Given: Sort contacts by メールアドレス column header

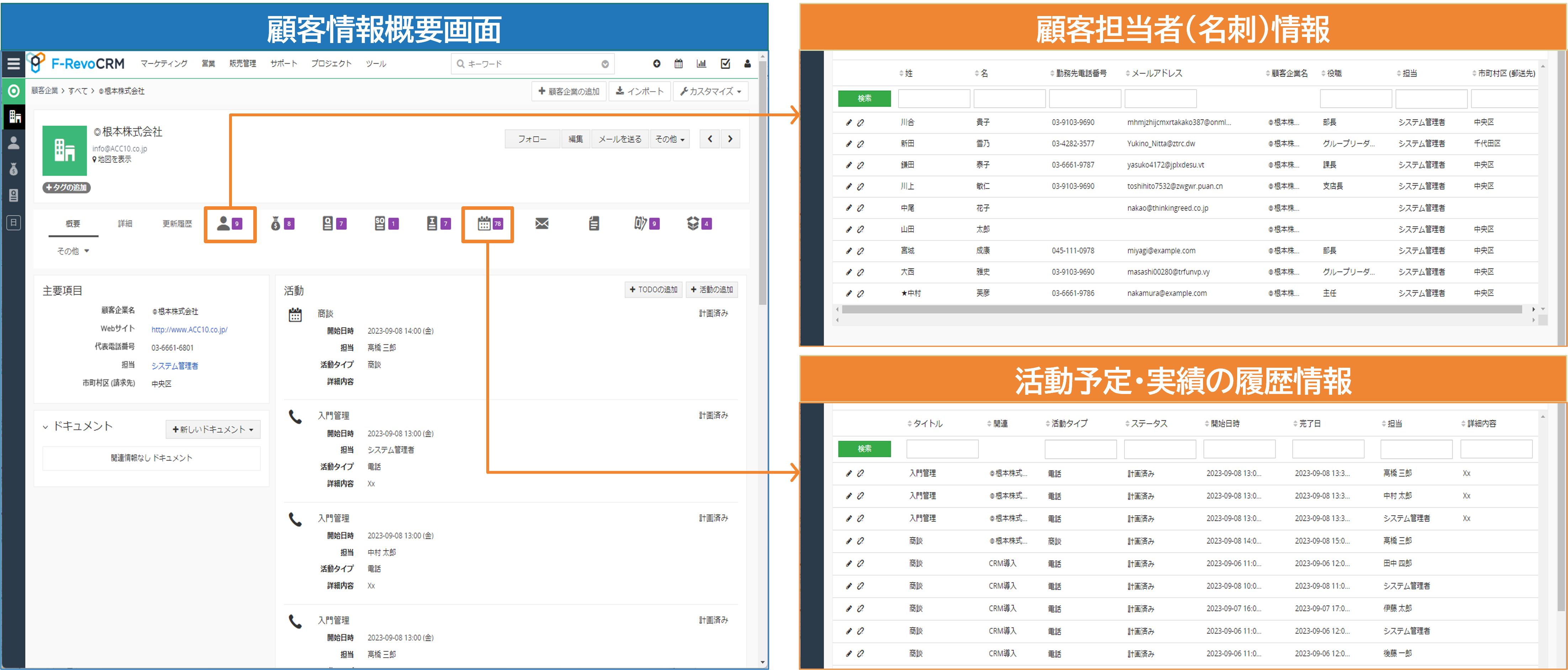Looking at the screenshot, I should click(x=1154, y=74).
